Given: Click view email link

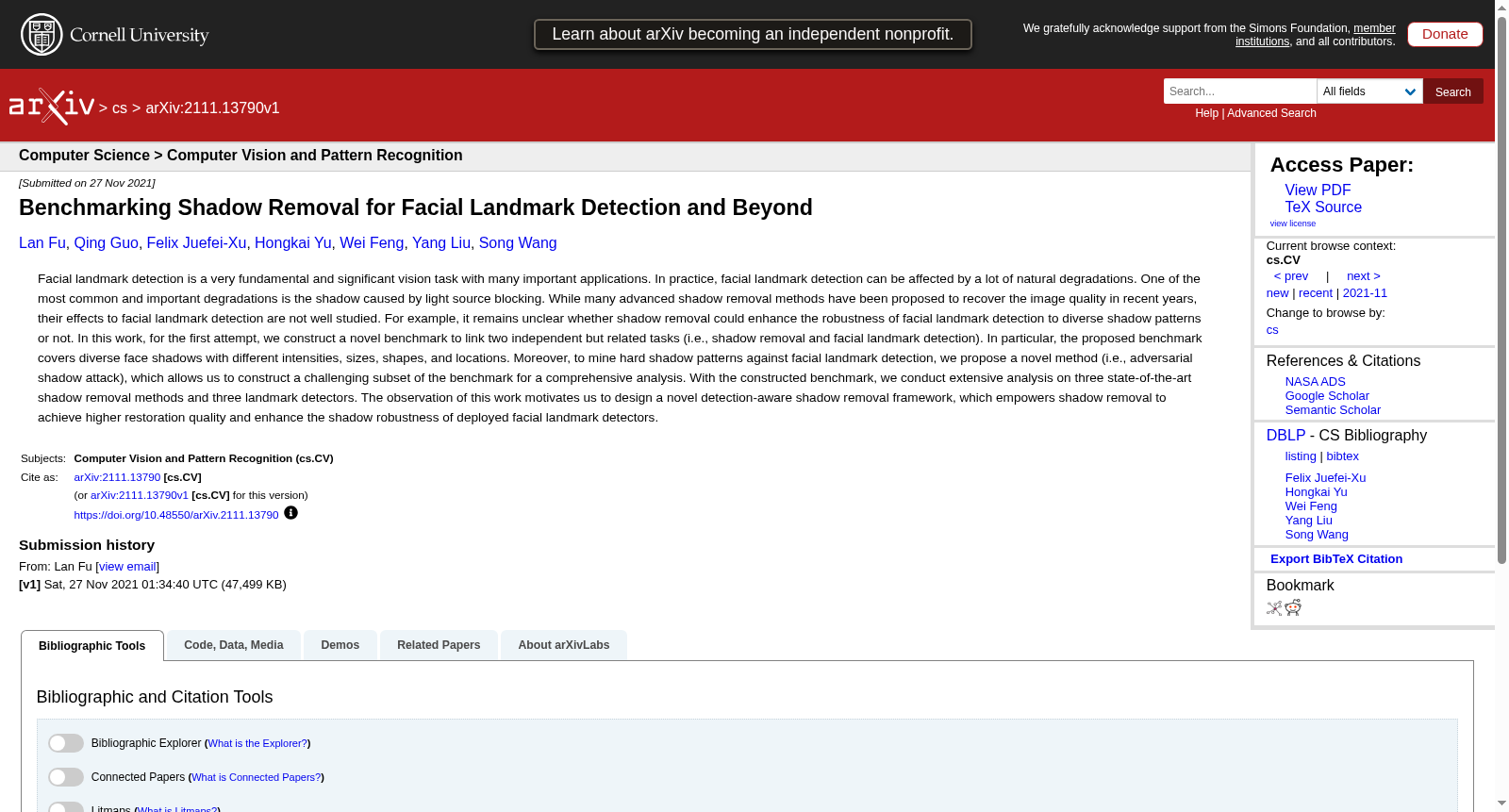Looking at the screenshot, I should 127,567.
